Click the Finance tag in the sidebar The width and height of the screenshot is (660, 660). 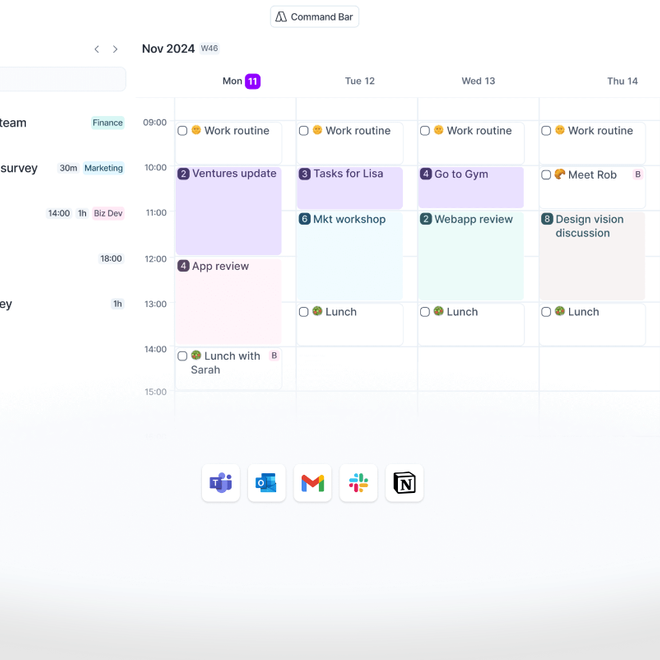(108, 122)
